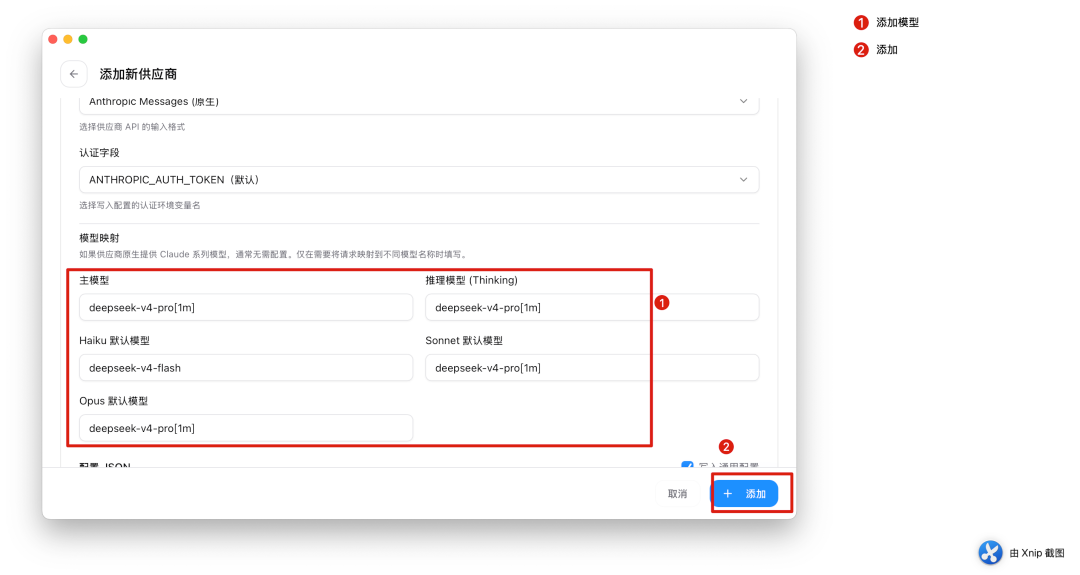The width and height of the screenshot is (1080, 575).
Task: Click the 取消 cancel button
Action: tap(677, 494)
